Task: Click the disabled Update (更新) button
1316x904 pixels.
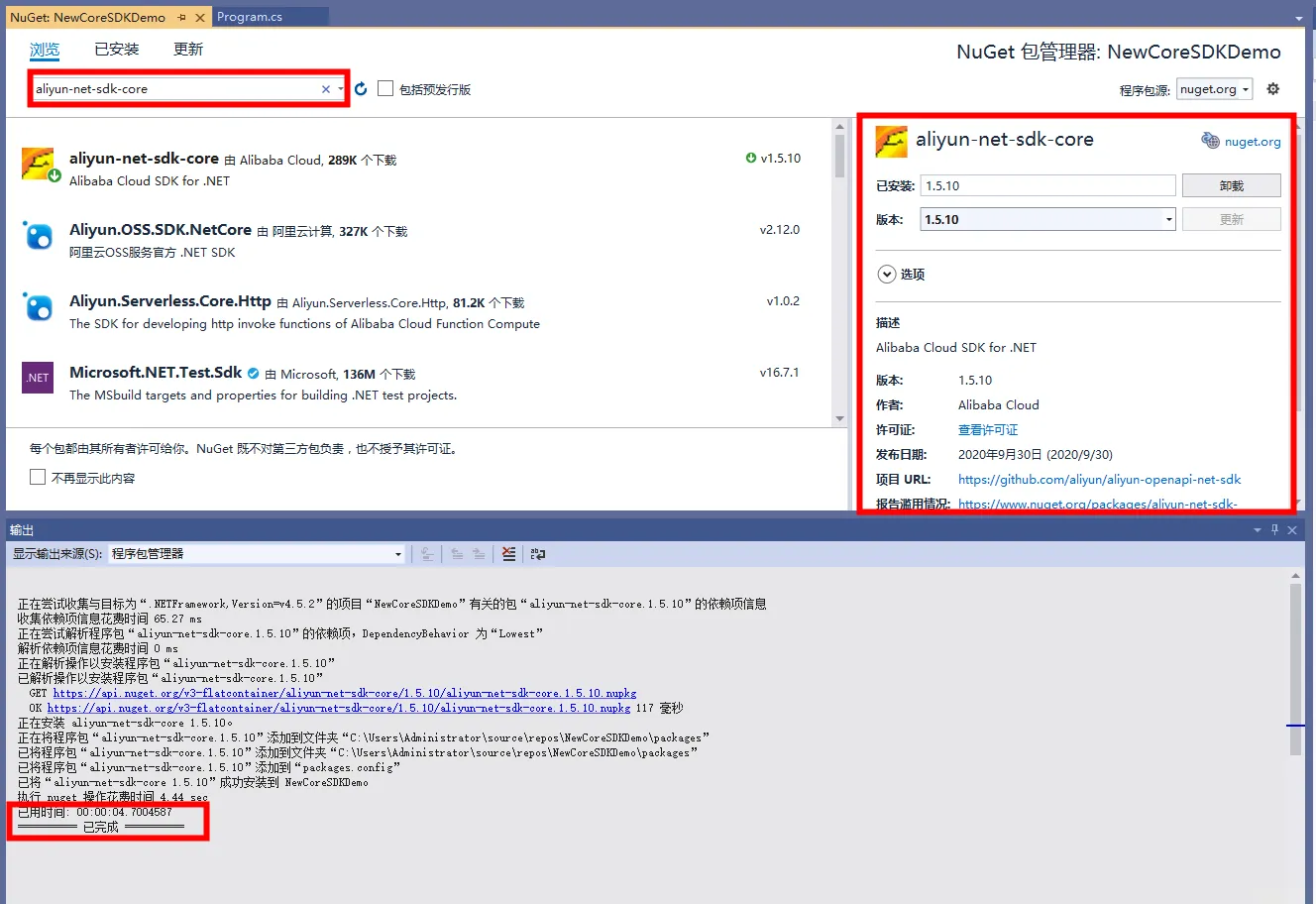Action: click(1232, 220)
